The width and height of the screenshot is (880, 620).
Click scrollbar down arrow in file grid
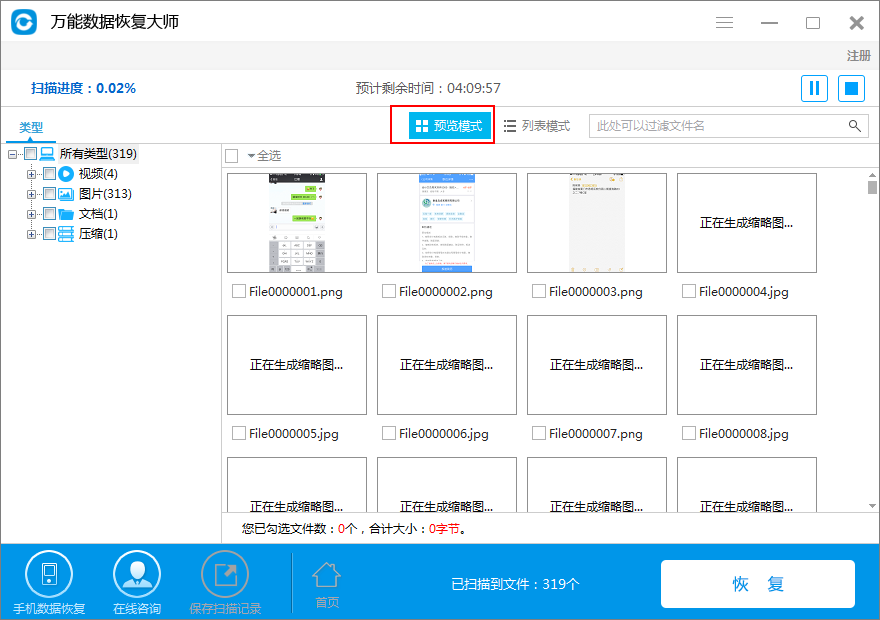pyautogui.click(x=872, y=506)
